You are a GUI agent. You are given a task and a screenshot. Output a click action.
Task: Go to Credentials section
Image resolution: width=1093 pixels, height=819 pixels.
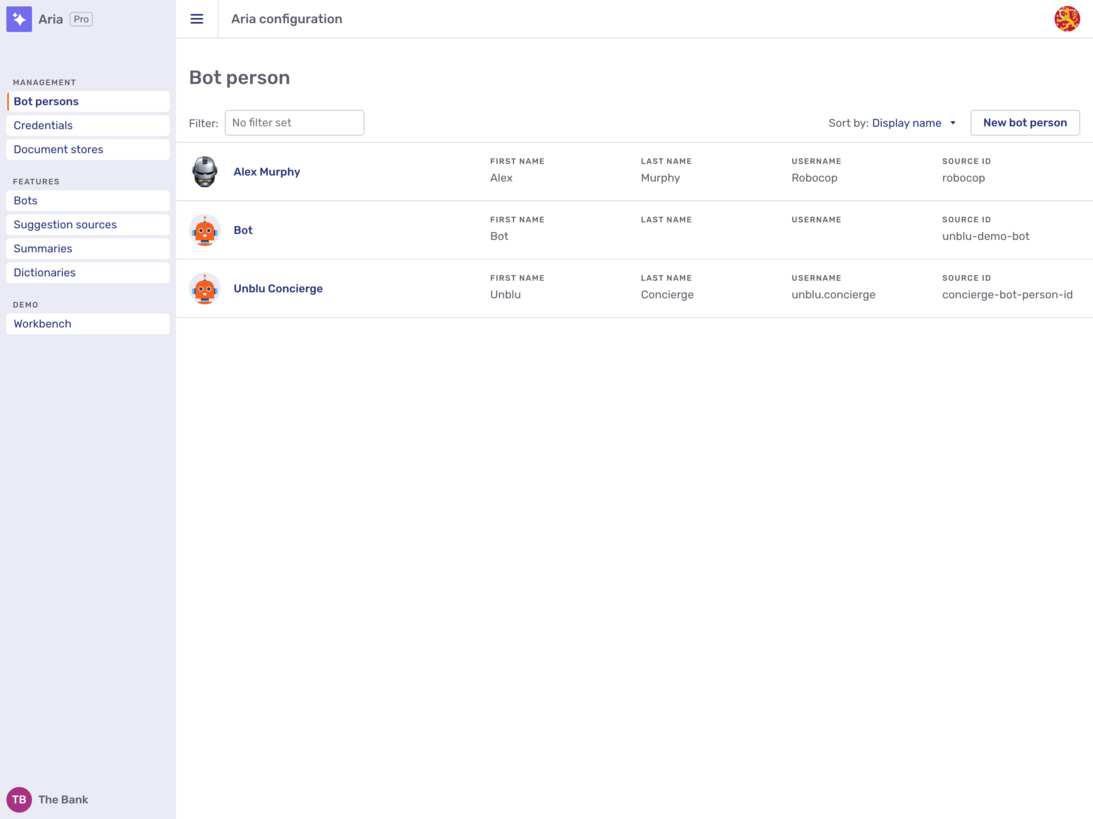(88, 125)
